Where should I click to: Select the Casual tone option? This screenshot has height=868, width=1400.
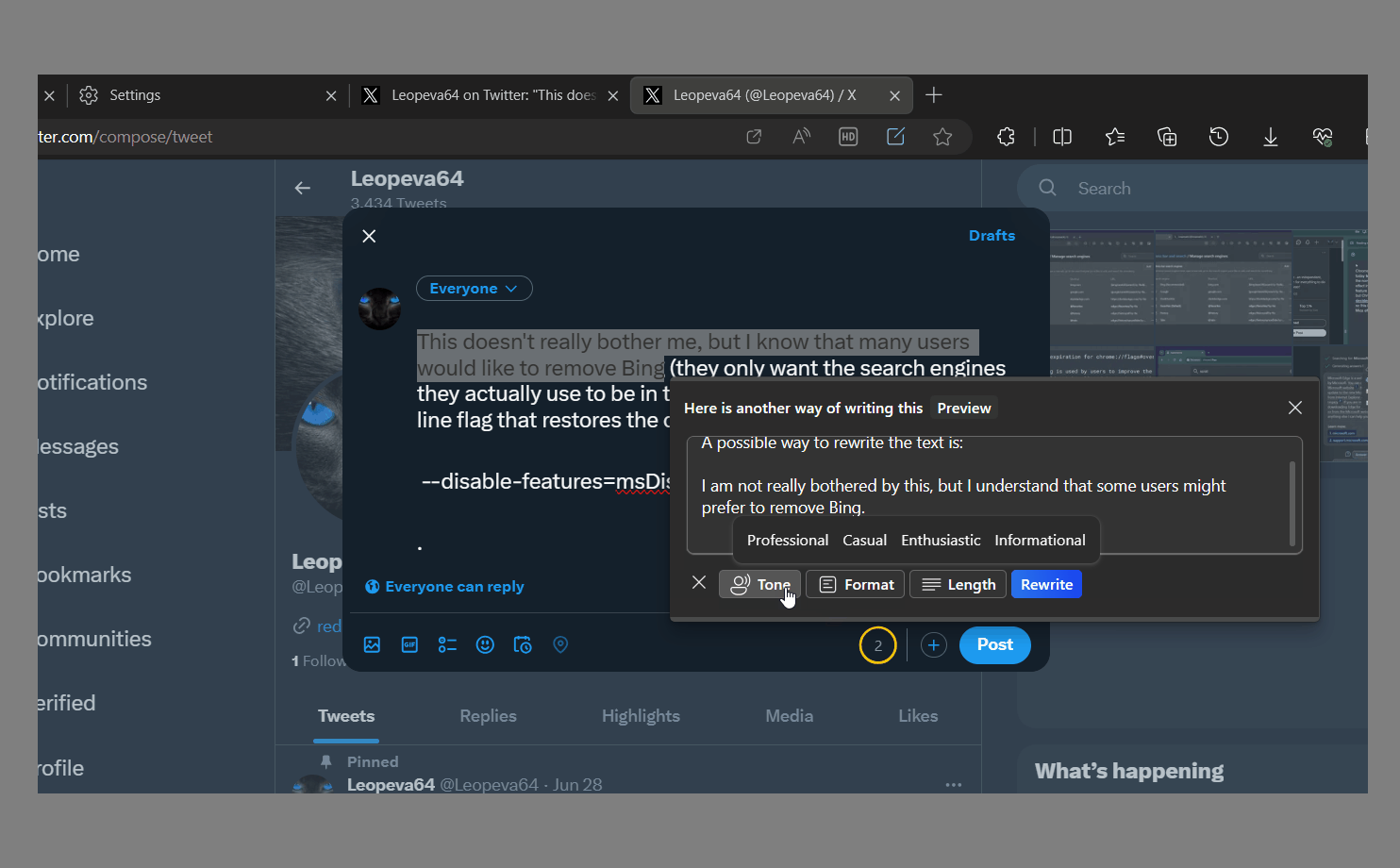[x=864, y=541]
